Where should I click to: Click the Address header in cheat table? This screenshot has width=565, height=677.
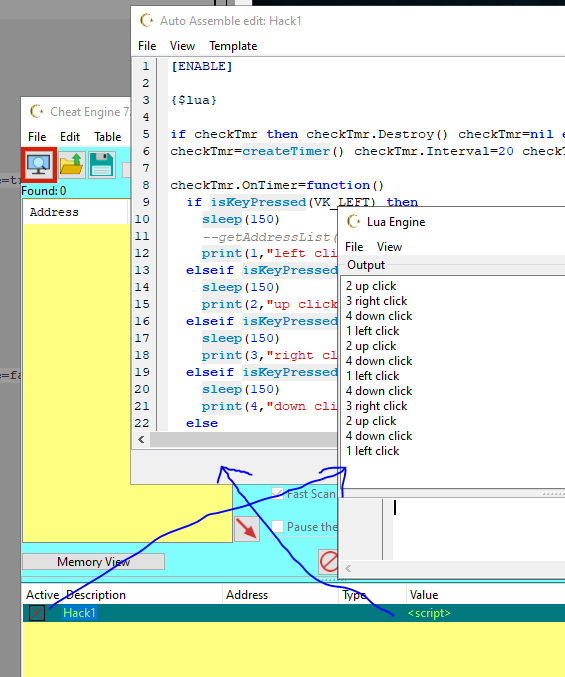(x=280, y=595)
